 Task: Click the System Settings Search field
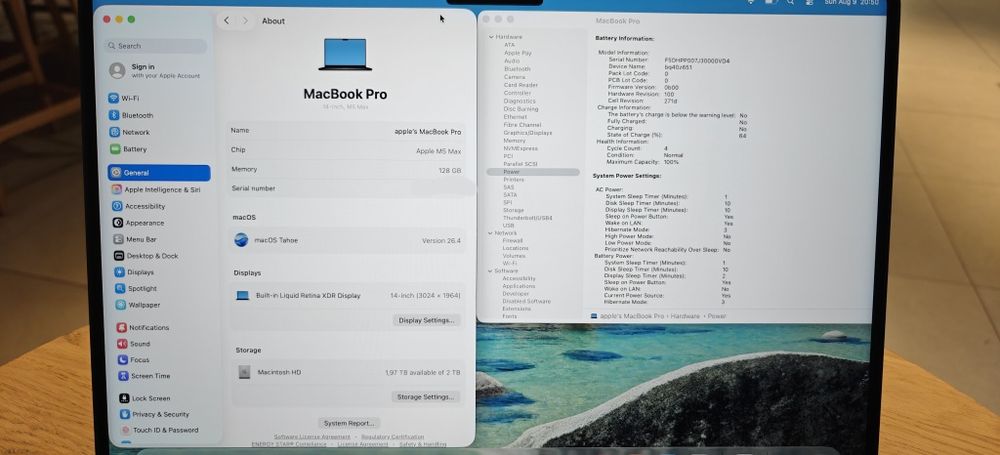click(x=155, y=46)
